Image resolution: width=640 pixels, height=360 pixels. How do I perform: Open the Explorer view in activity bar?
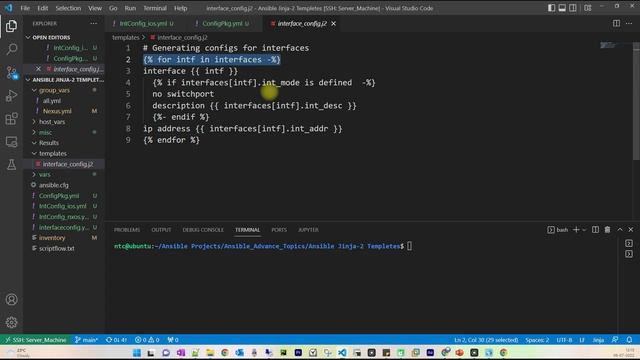pyautogui.click(x=11, y=26)
